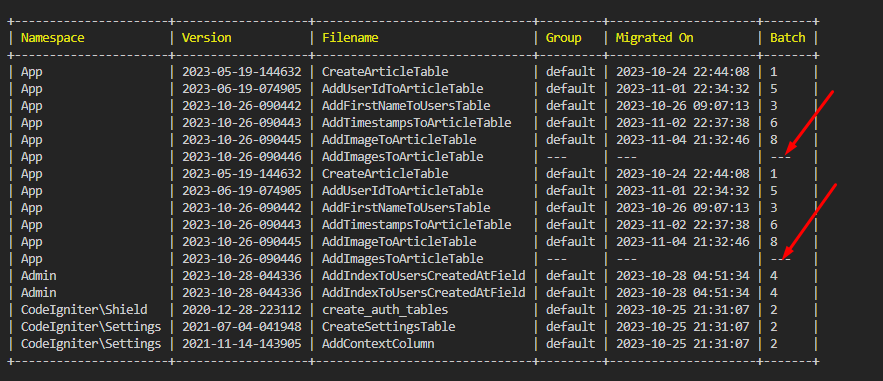Screen dimensions: 883x381
Task: Select the CreateSettingsTable filename
Action: coord(388,327)
